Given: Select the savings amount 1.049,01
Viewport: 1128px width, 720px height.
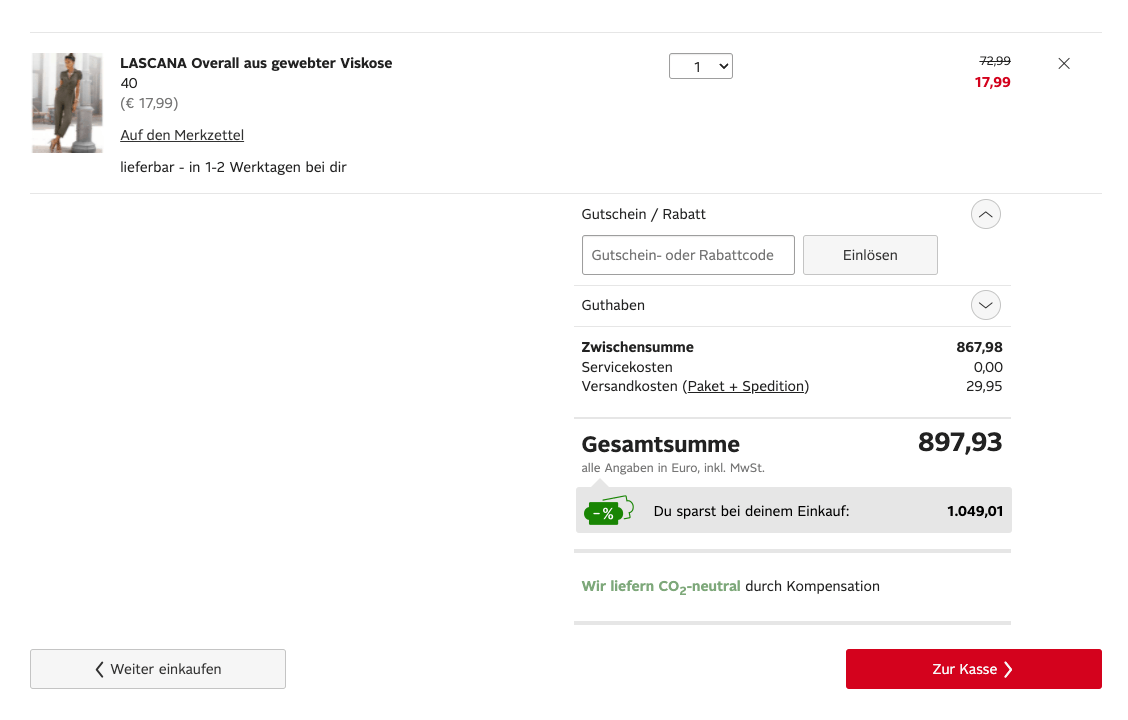Looking at the screenshot, I should pos(975,511).
